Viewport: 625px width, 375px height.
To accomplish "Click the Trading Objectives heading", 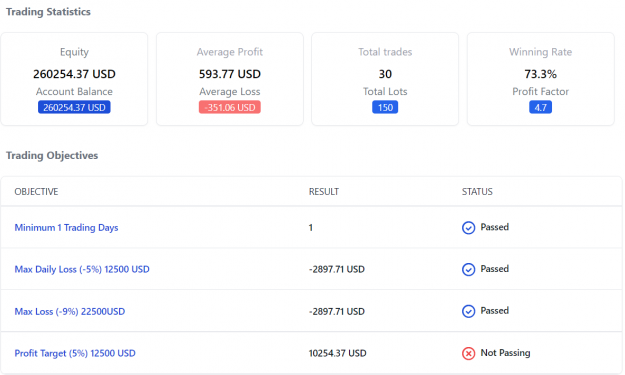I will [x=52, y=155].
